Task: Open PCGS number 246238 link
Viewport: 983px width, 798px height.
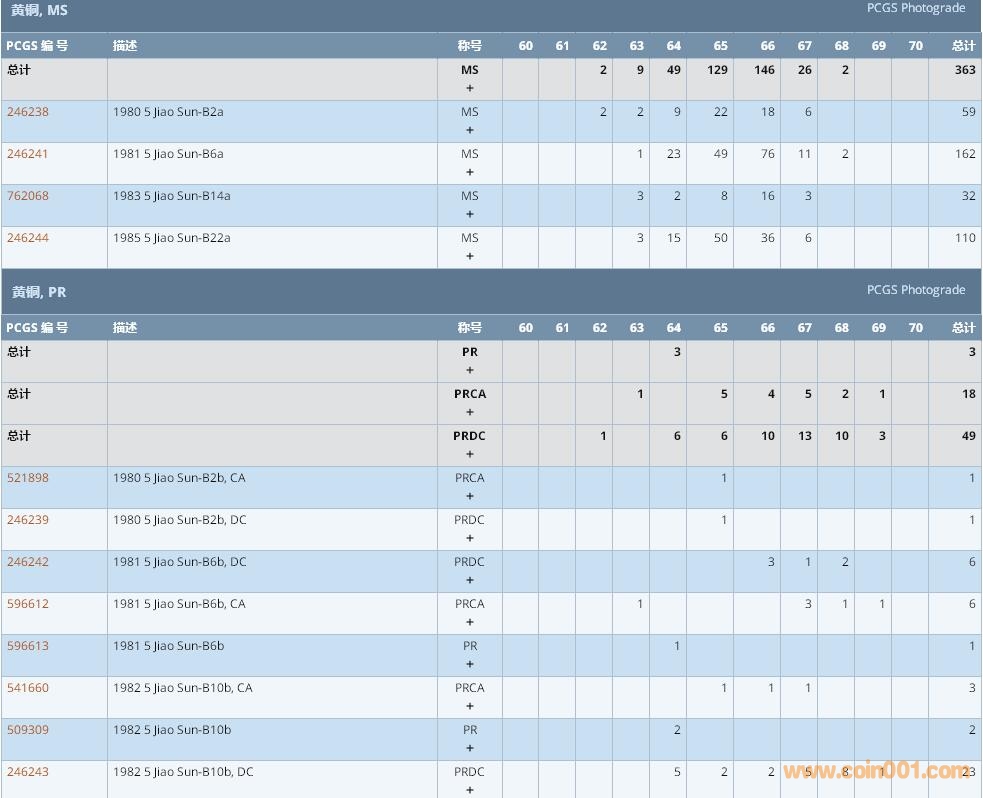Action: [27, 112]
